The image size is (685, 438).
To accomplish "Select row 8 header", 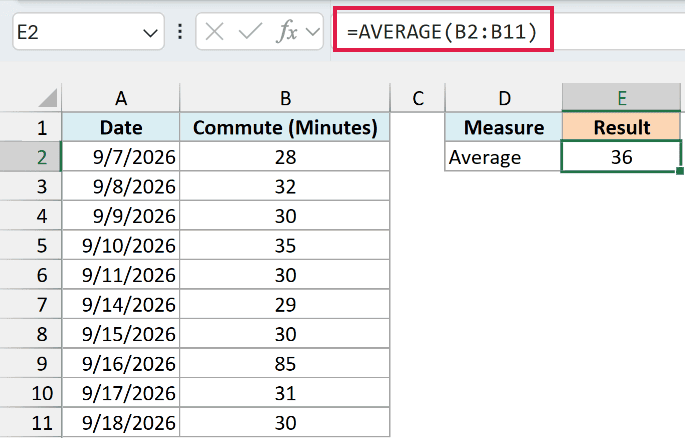I will click(31, 334).
